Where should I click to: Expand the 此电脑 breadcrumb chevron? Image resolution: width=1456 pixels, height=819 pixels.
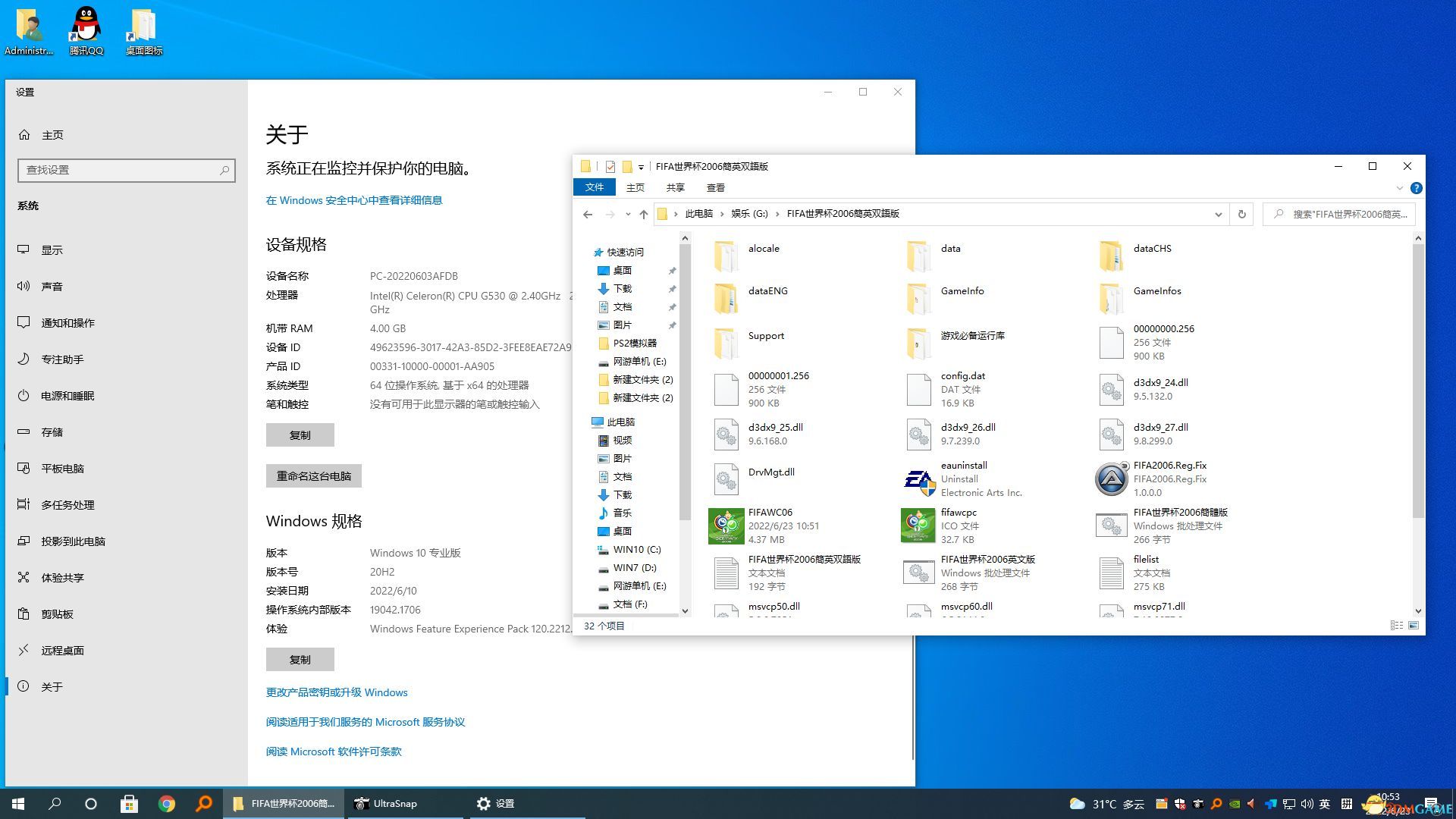tap(722, 214)
